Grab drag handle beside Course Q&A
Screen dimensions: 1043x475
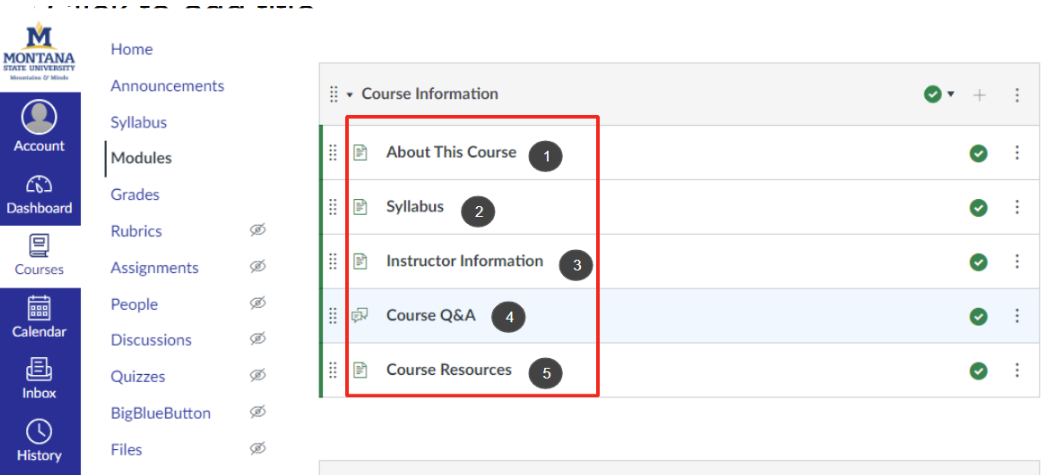[333, 316]
